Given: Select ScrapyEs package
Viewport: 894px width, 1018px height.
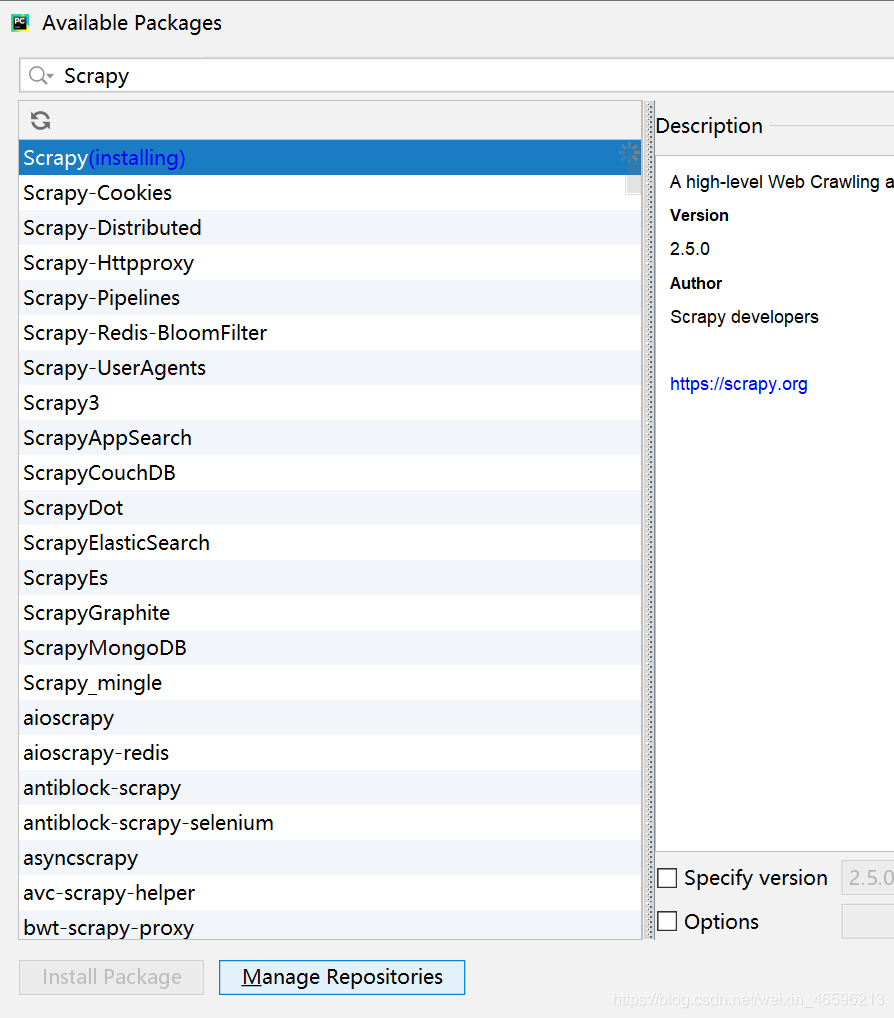Looking at the screenshot, I should (x=330, y=578).
